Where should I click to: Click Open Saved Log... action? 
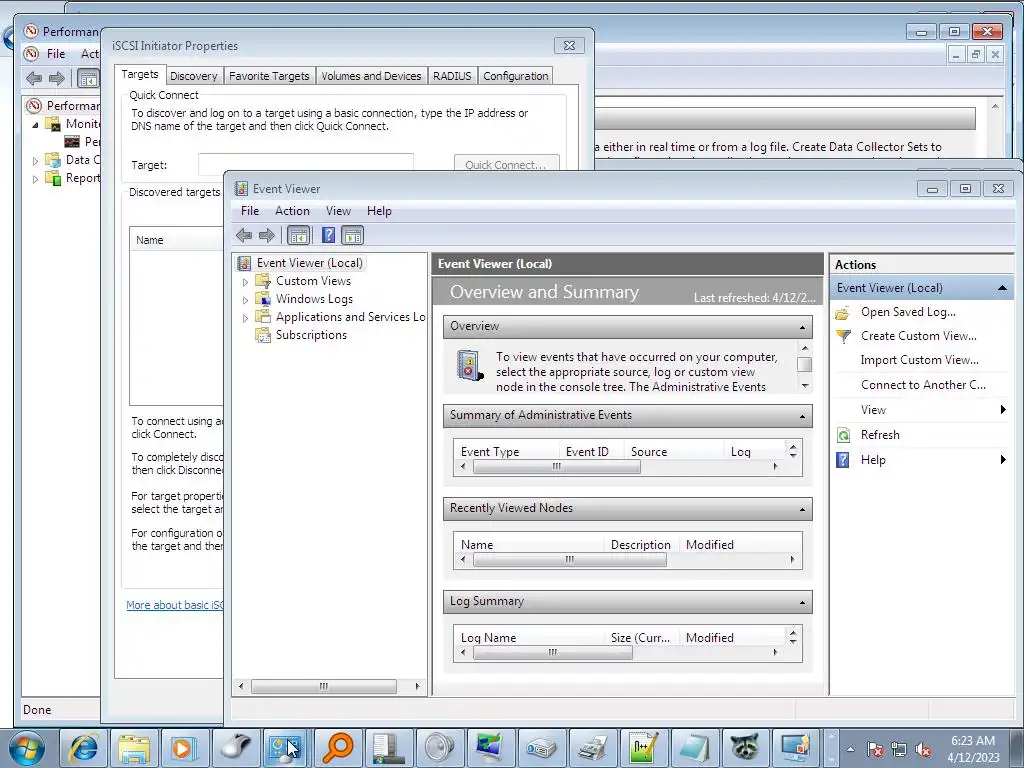pyautogui.click(x=908, y=312)
